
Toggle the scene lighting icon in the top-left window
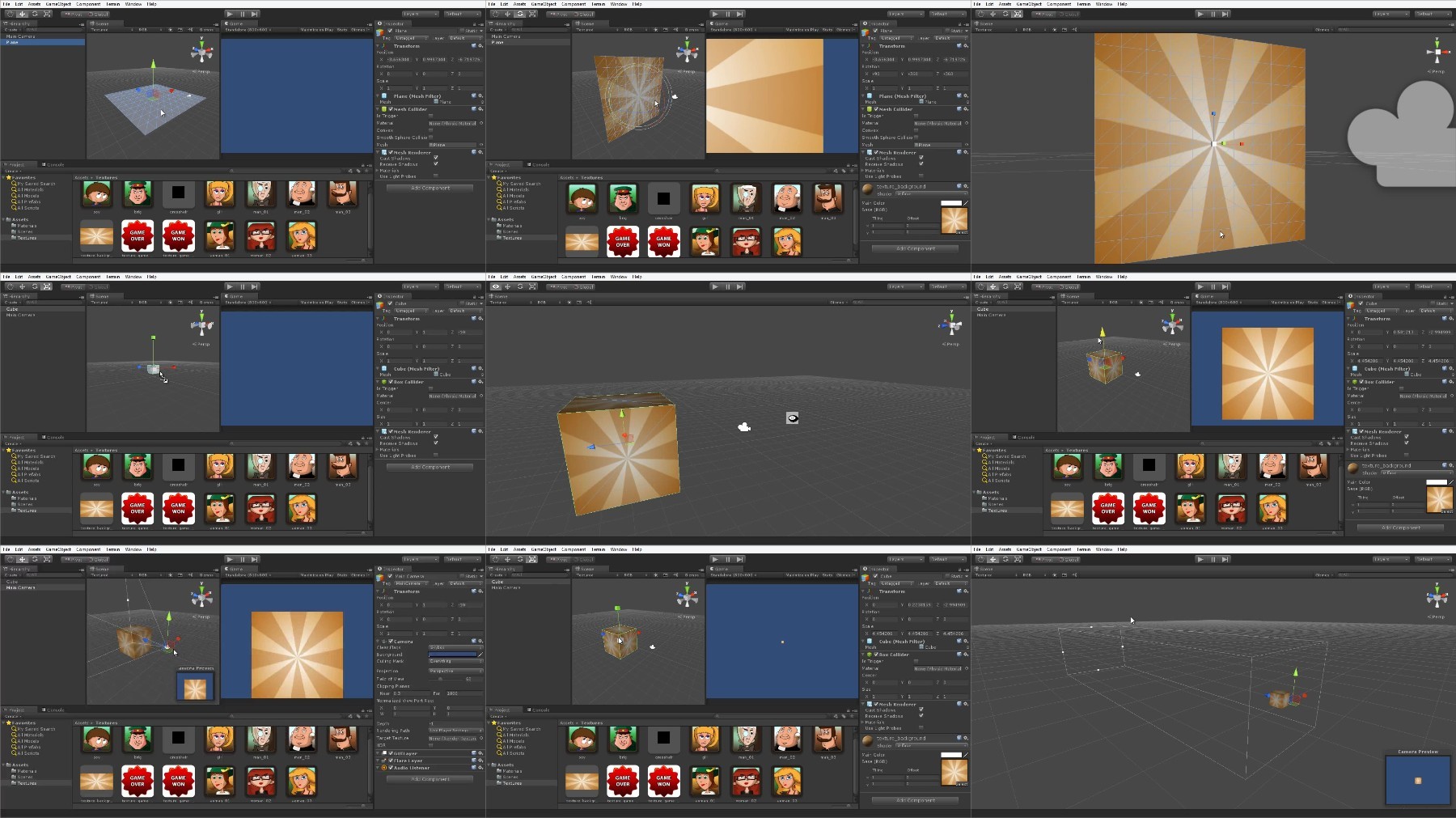(171, 30)
